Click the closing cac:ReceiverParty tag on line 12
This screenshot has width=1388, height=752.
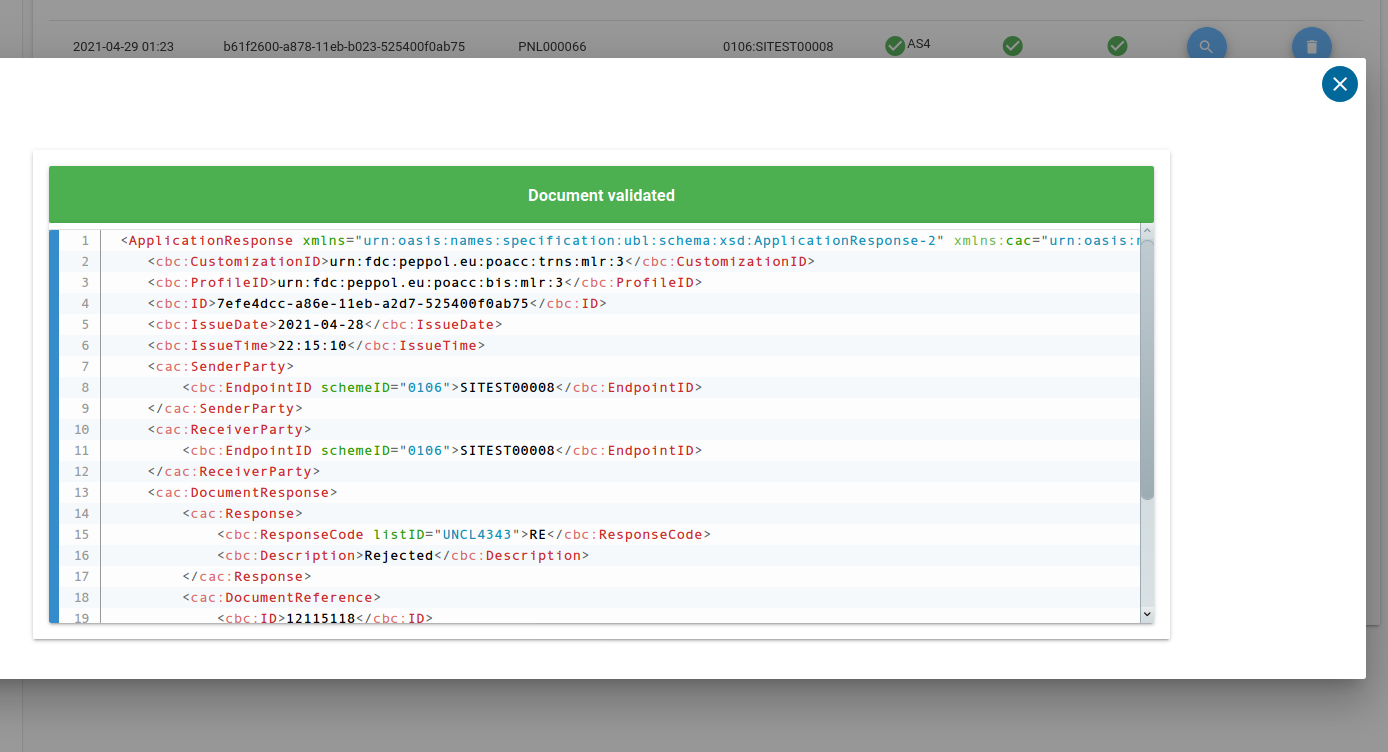tap(234, 472)
